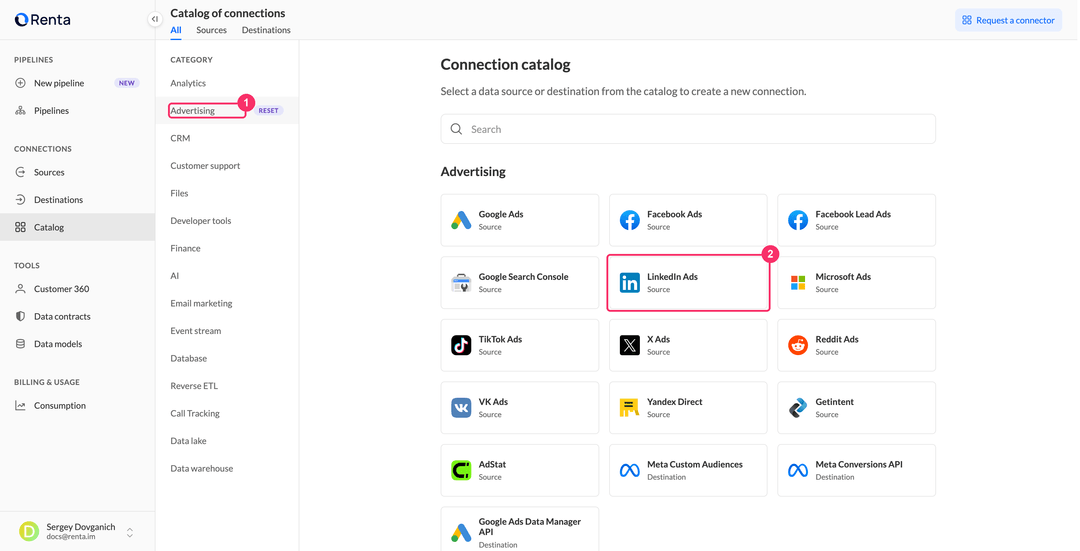Switch to the Destinations tab

pos(266,30)
